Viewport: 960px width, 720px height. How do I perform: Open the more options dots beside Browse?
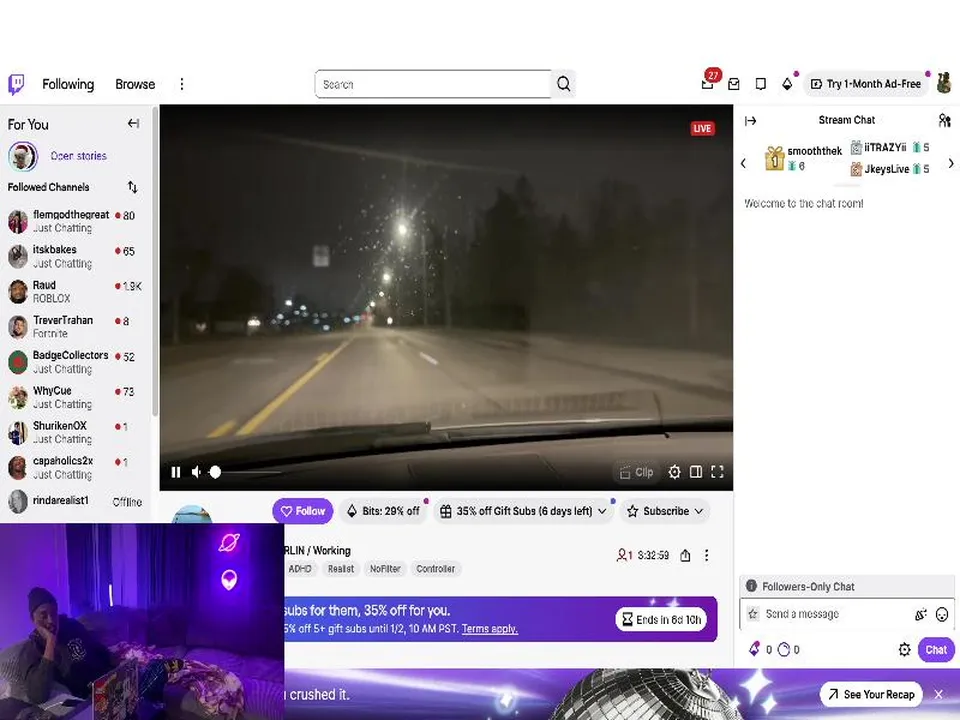point(182,84)
